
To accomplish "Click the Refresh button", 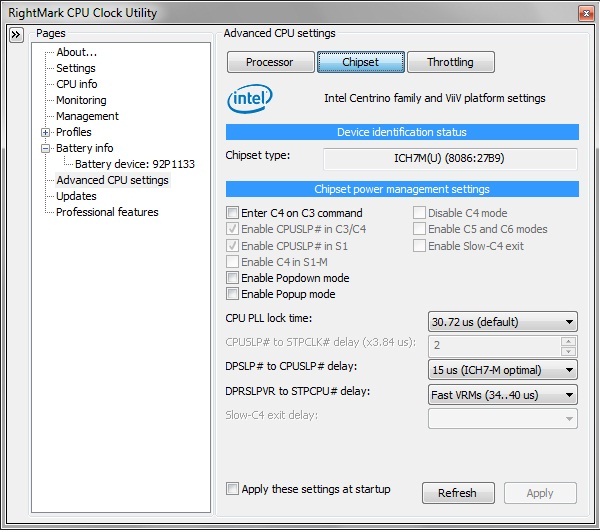I will click(x=458, y=493).
